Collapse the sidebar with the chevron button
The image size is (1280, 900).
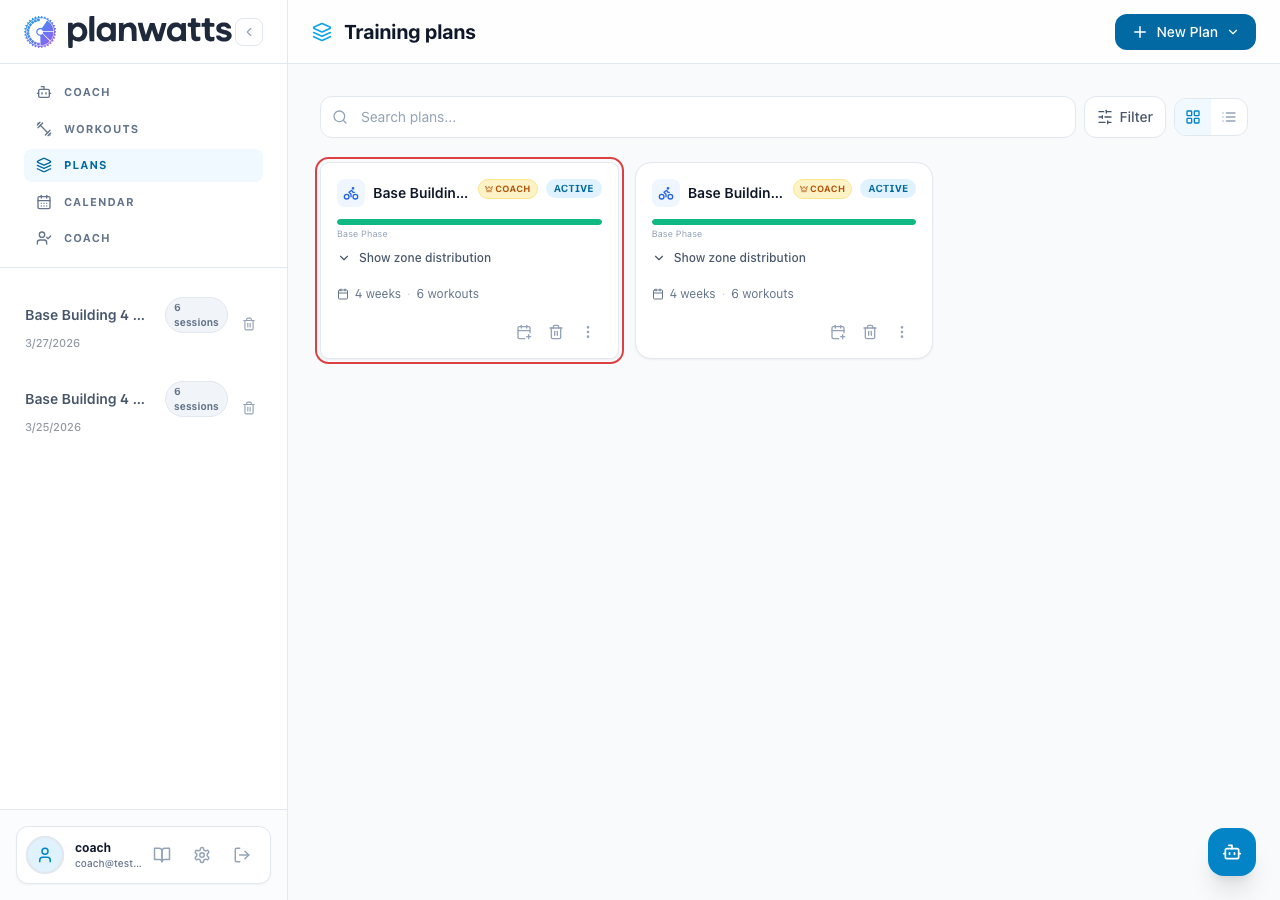pos(249,32)
